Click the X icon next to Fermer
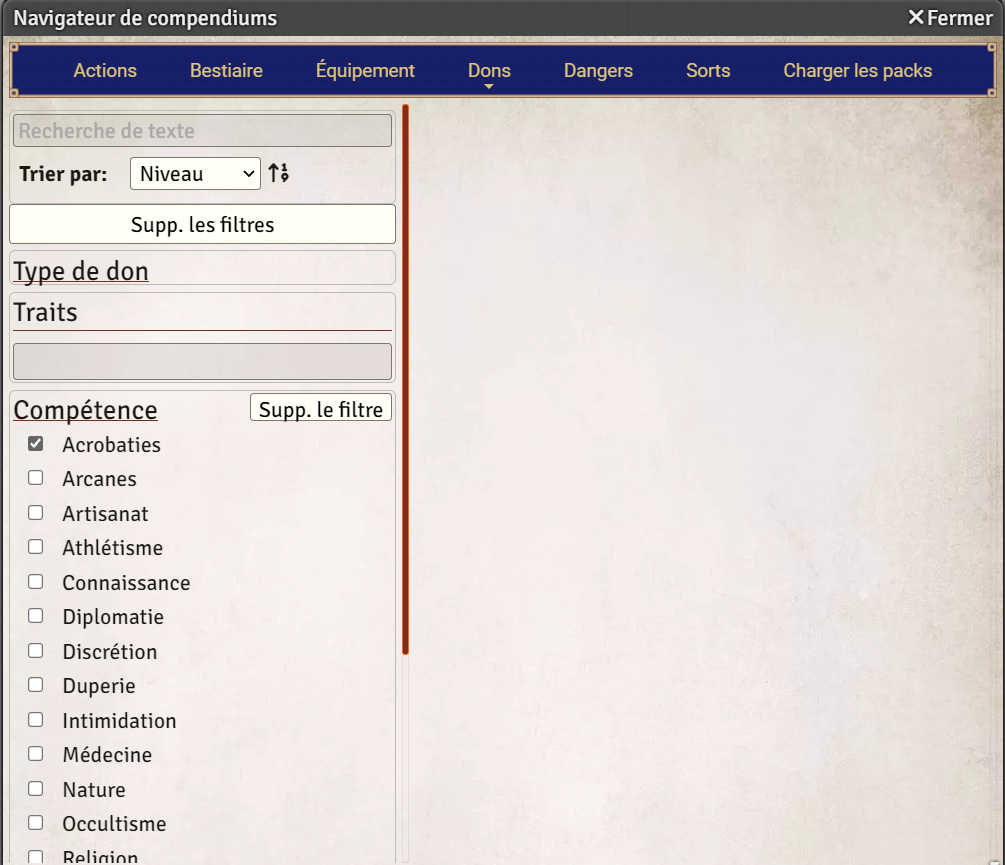Image resolution: width=1005 pixels, height=865 pixels. [x=916, y=17]
